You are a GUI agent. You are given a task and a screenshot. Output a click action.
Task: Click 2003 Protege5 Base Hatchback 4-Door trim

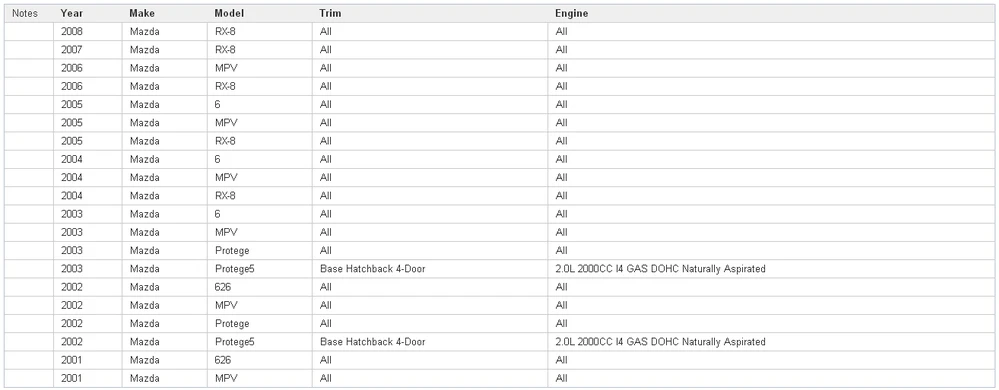373,269
